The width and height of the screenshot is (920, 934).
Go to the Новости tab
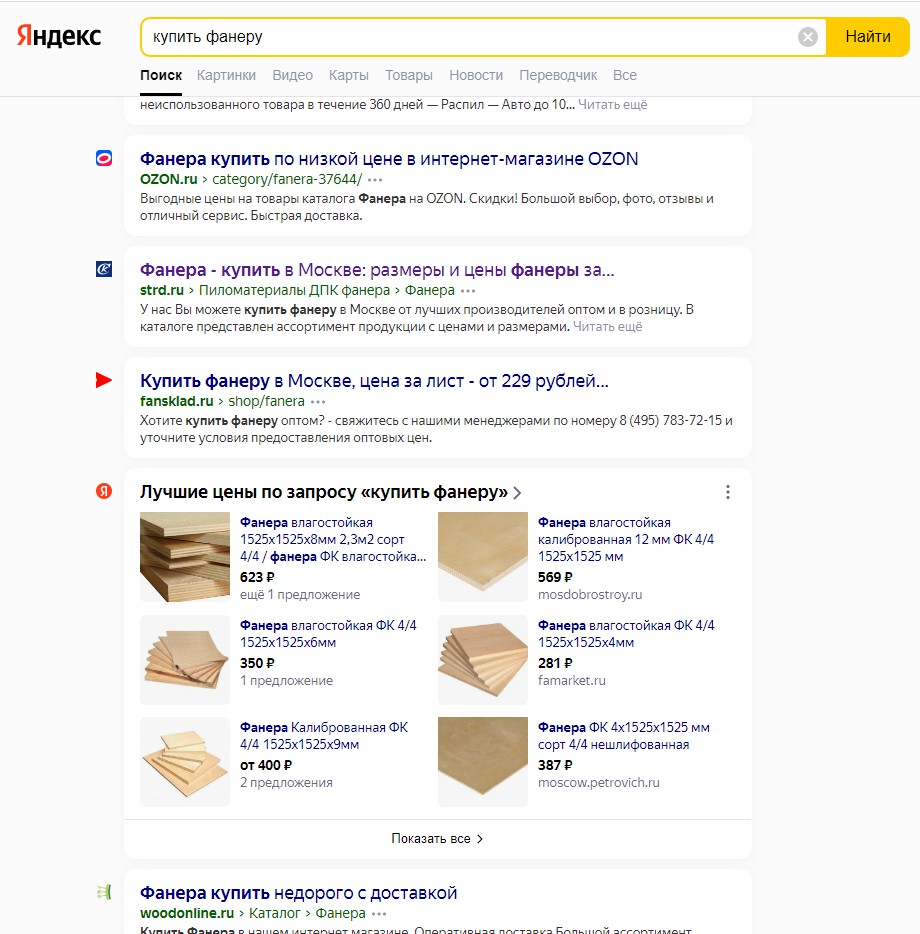476,76
